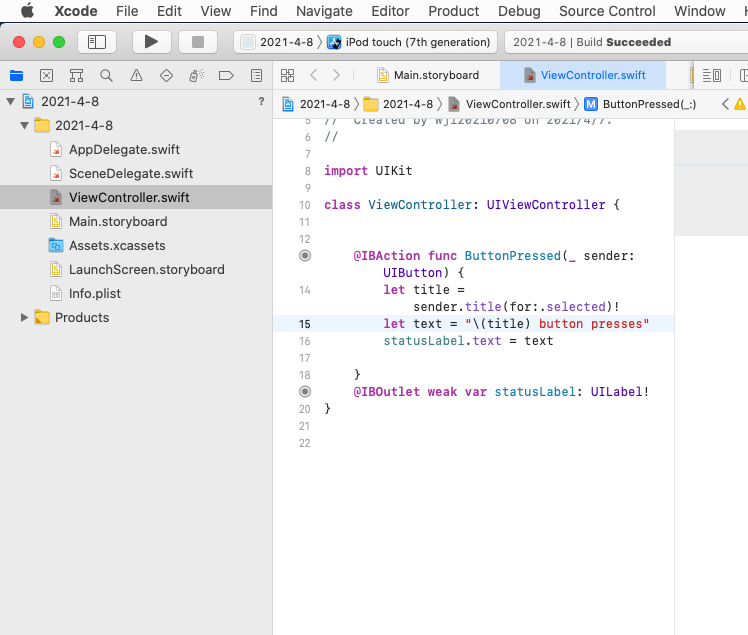Open the Product menu
Viewport: 748px width, 635px height.
pyautogui.click(x=453, y=11)
